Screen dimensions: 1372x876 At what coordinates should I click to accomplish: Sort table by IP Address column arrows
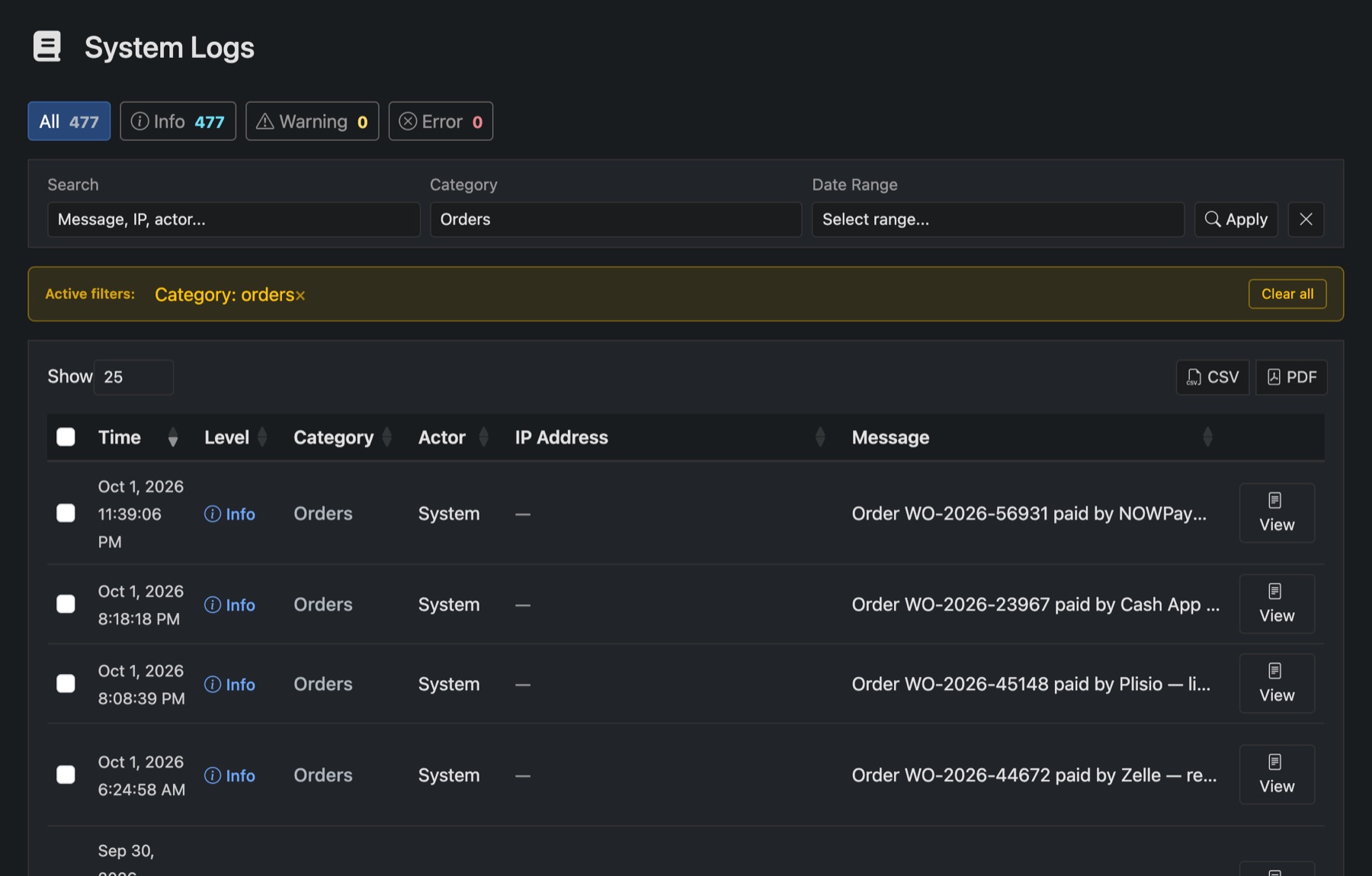click(820, 437)
